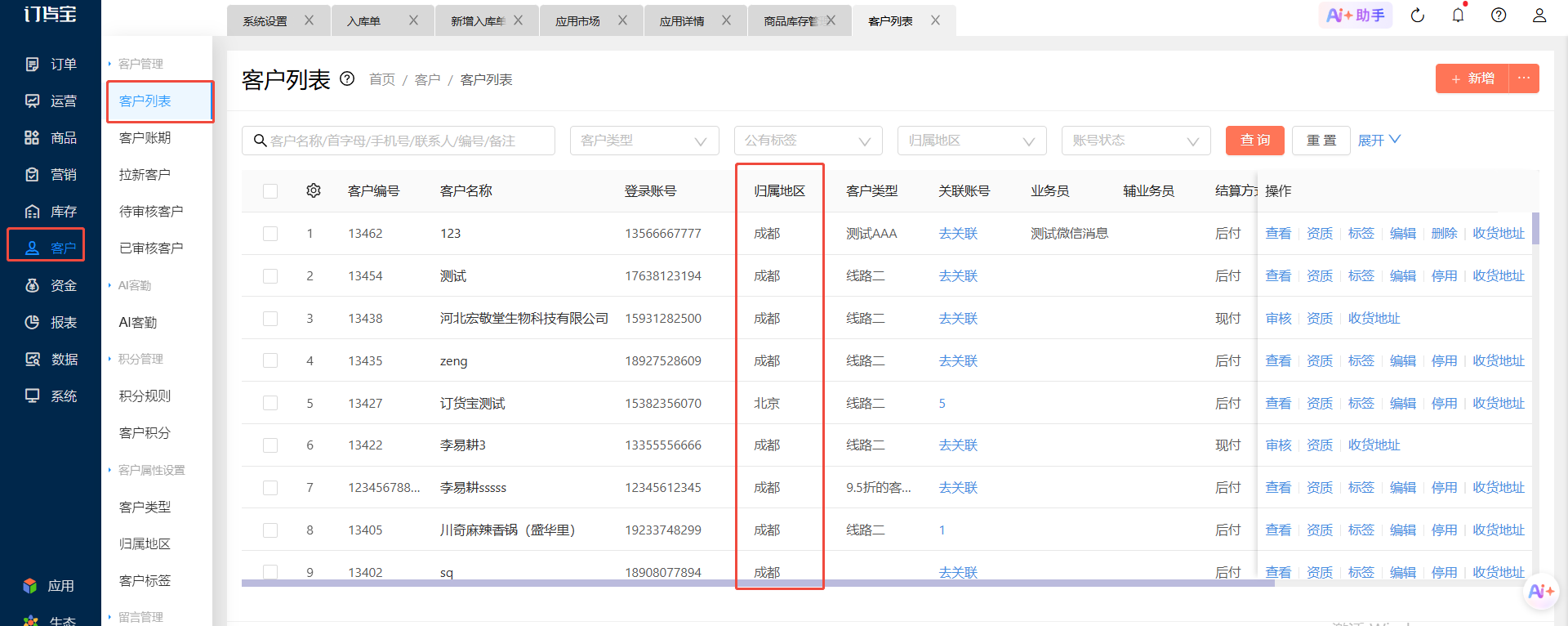Image resolution: width=1568 pixels, height=626 pixels.
Task: Open the 商品 sidebar module
Action: pyautogui.click(x=51, y=137)
